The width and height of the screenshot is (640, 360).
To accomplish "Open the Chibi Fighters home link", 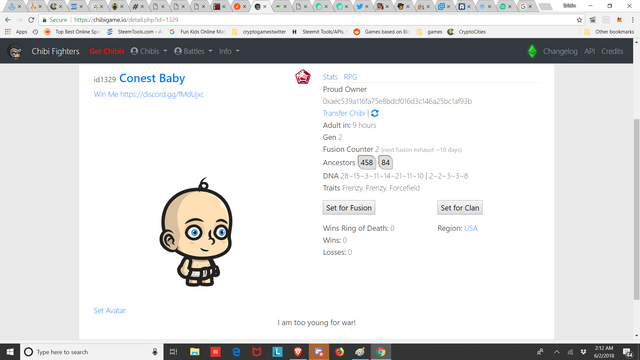I will click(55, 51).
